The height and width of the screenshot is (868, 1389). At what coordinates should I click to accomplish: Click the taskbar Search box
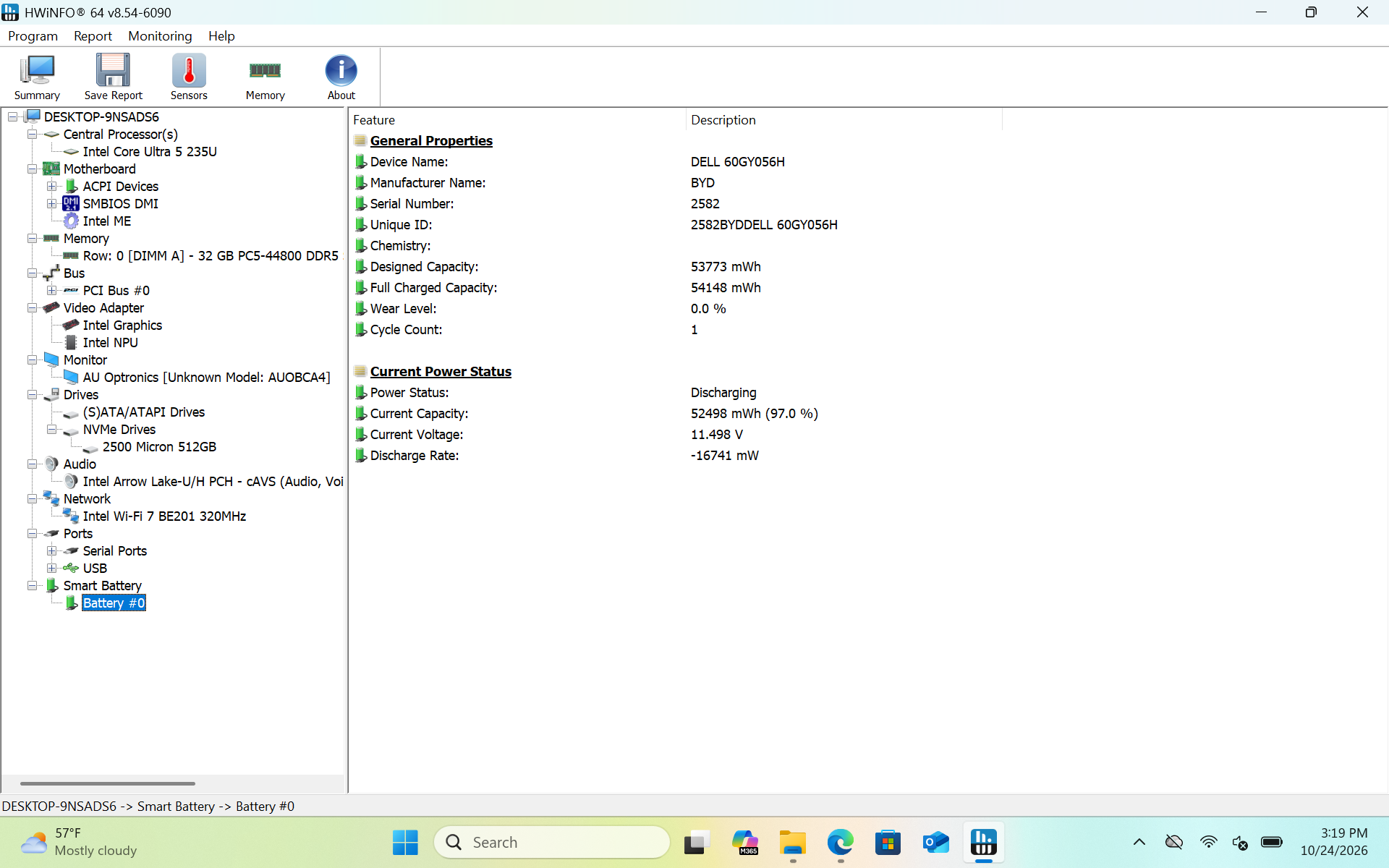551,843
